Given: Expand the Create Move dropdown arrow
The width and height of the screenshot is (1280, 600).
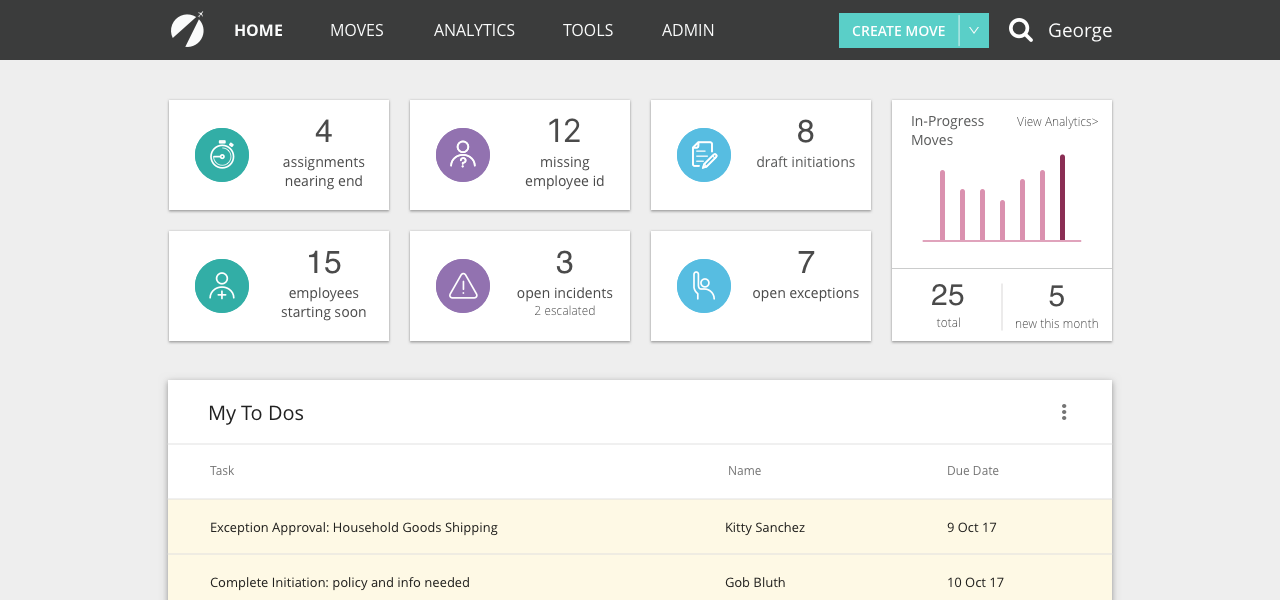Looking at the screenshot, I should tap(974, 31).
